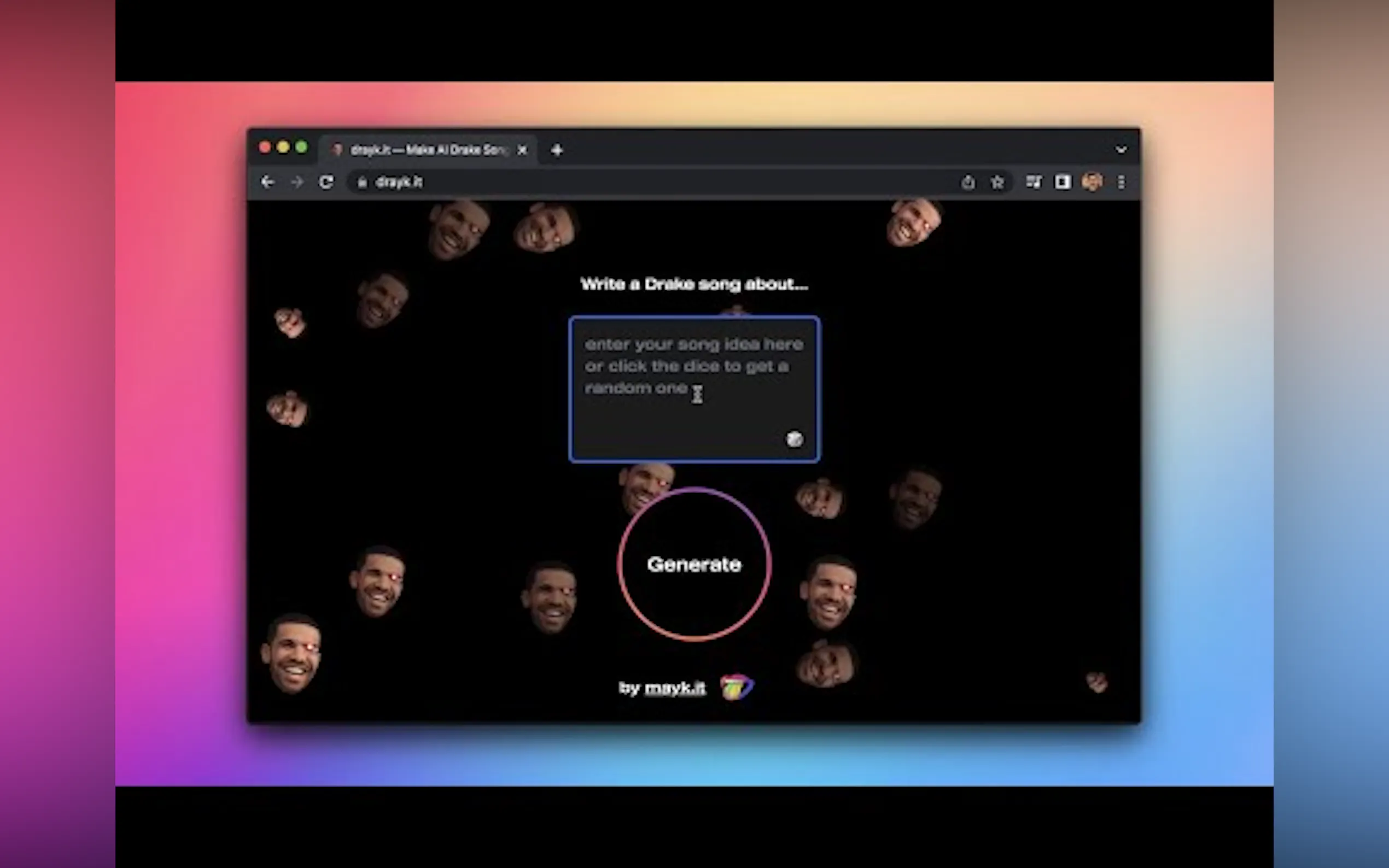Open Chrome three-dot menu
This screenshot has width=1389, height=868.
[x=1121, y=183]
